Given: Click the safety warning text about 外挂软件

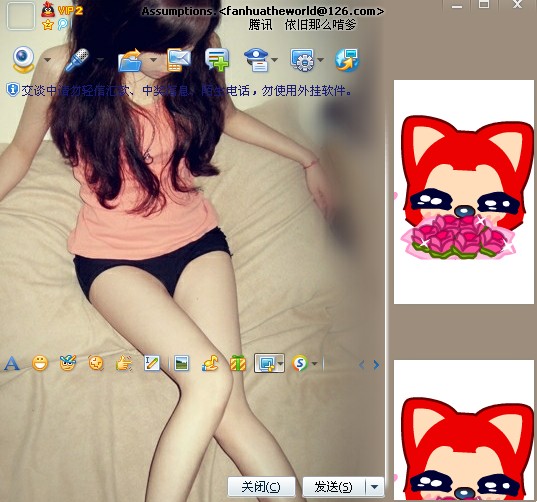Looking at the screenshot, I should [186, 91].
